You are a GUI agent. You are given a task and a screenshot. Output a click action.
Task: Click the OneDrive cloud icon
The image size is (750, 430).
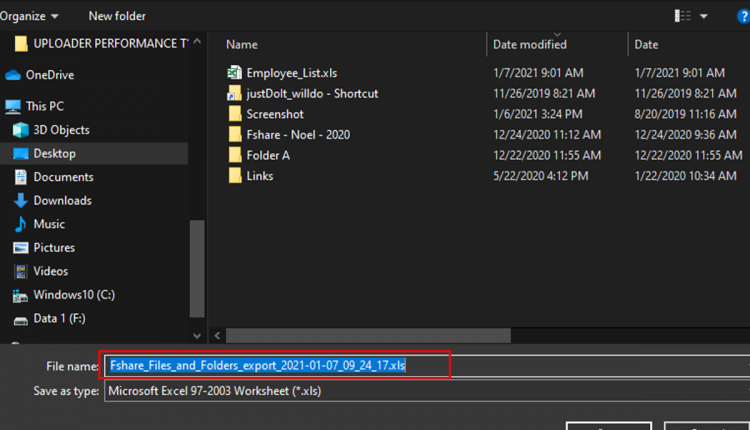(13, 75)
